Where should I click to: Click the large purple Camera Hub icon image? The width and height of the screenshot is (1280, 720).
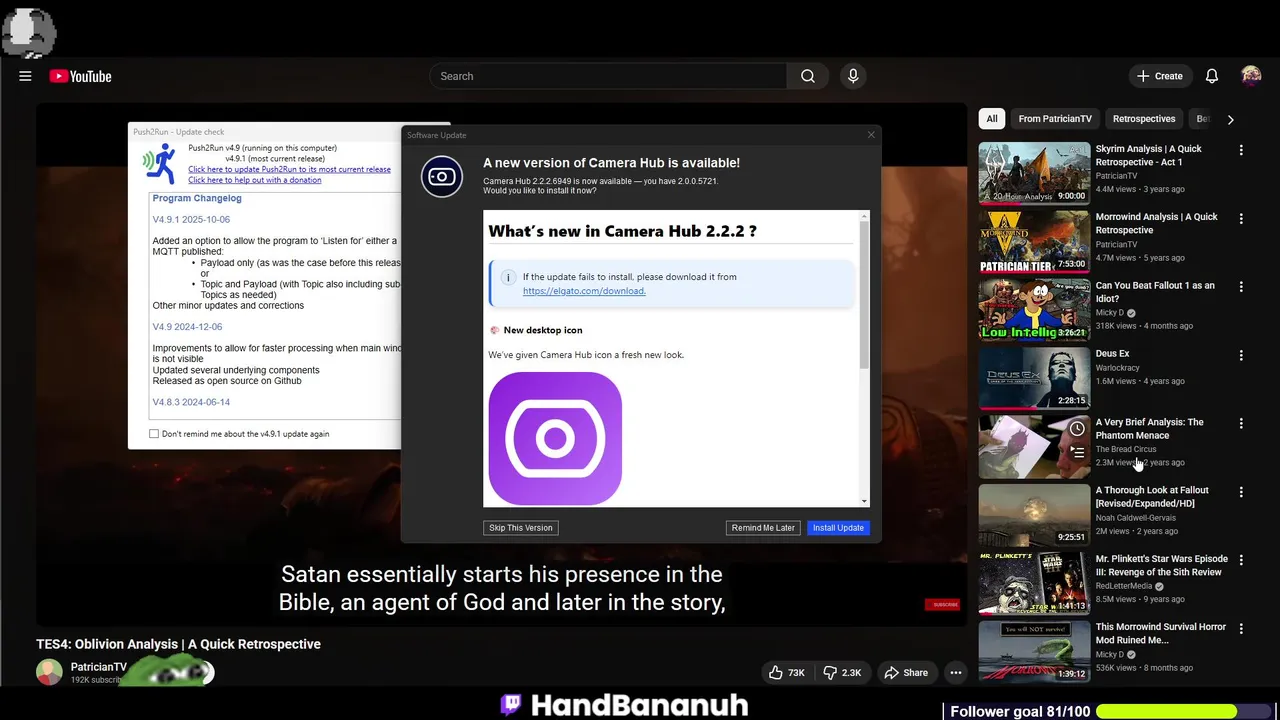(x=555, y=438)
